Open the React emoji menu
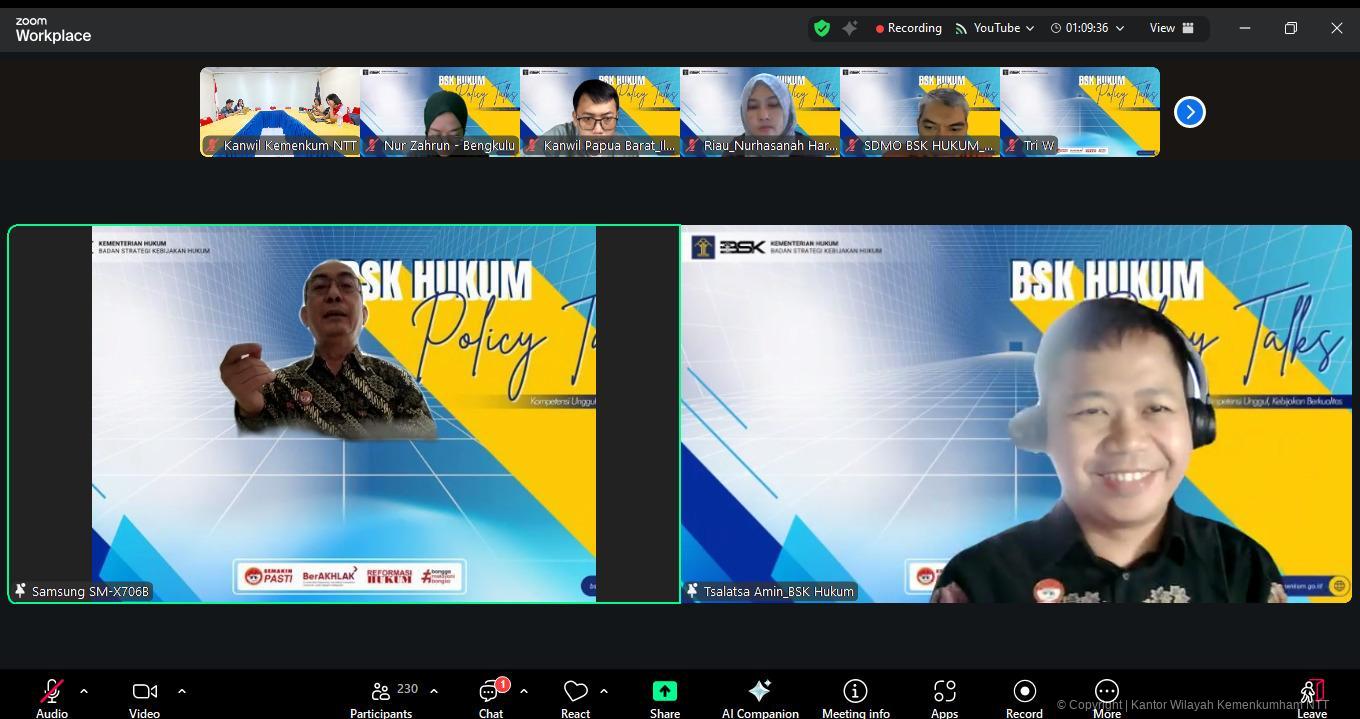Image resolution: width=1360 pixels, height=719 pixels. click(575, 697)
